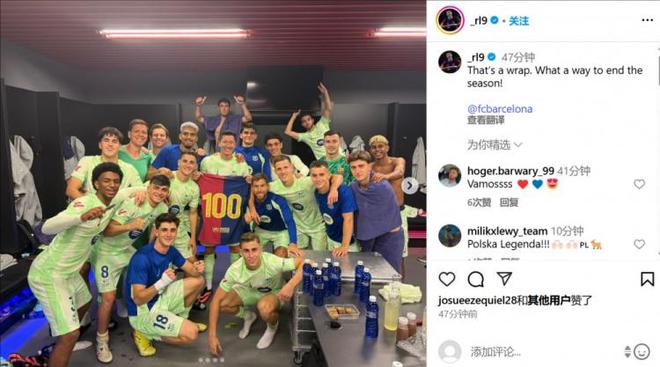This screenshot has height=367, width=660.
Task: Like milikxlewy_team's comment
Action: click(639, 244)
